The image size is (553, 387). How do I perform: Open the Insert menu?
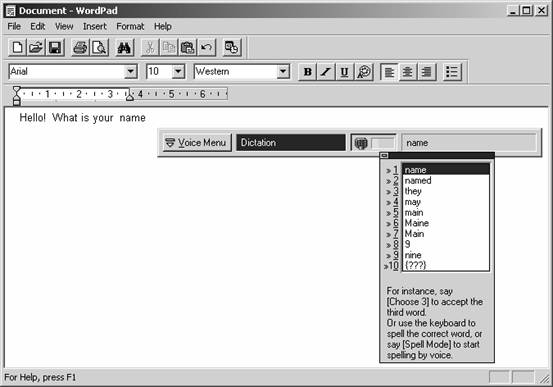click(x=95, y=26)
